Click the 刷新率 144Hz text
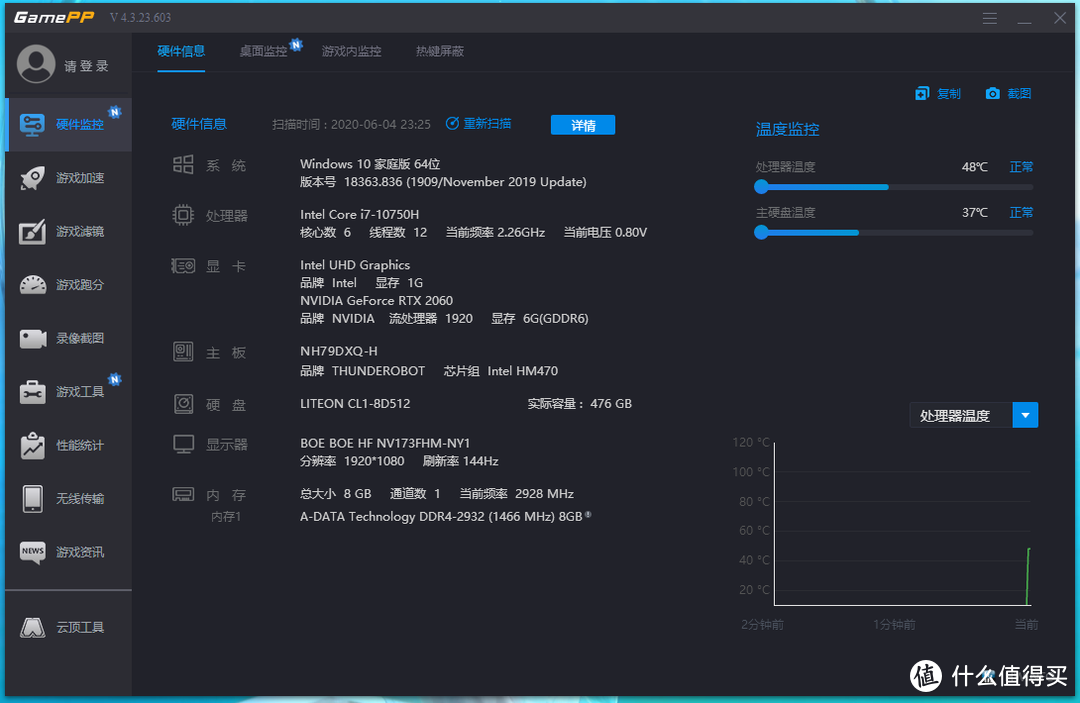 pyautogui.click(x=460, y=461)
